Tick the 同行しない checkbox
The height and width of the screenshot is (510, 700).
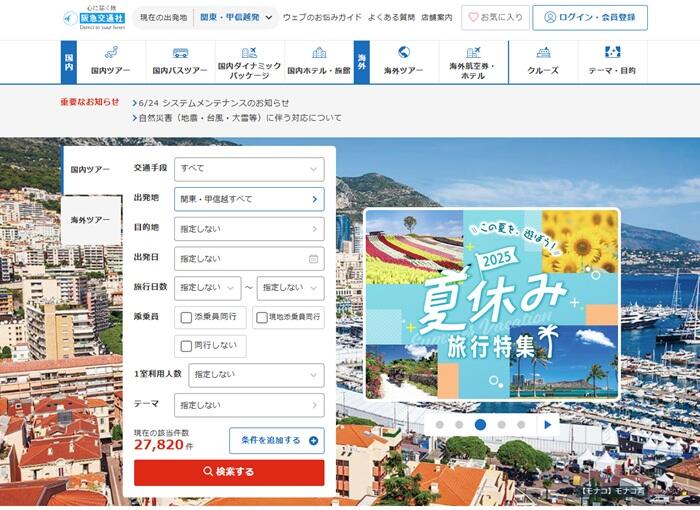(186, 347)
